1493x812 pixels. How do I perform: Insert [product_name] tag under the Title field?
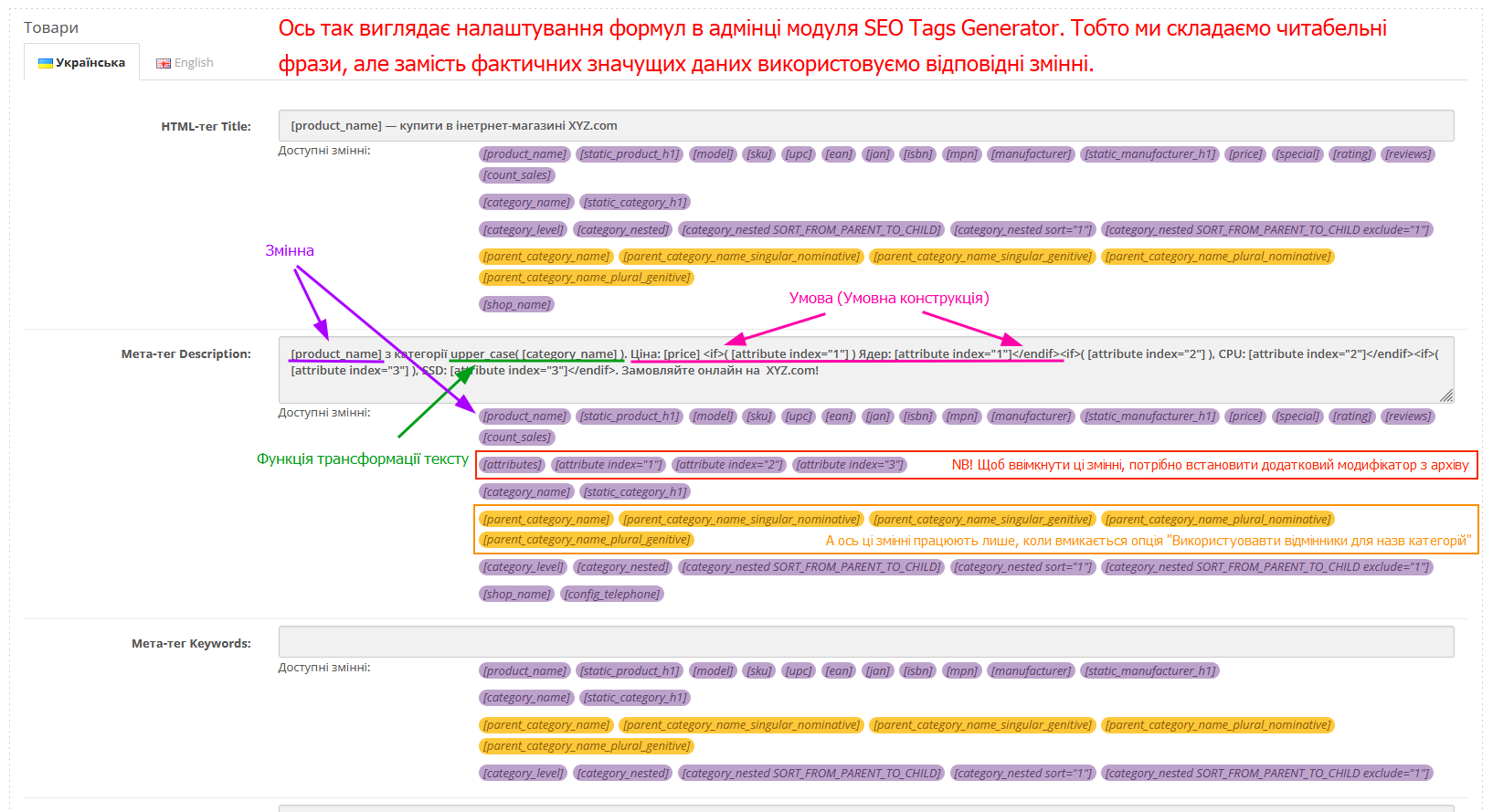pyautogui.click(x=524, y=154)
